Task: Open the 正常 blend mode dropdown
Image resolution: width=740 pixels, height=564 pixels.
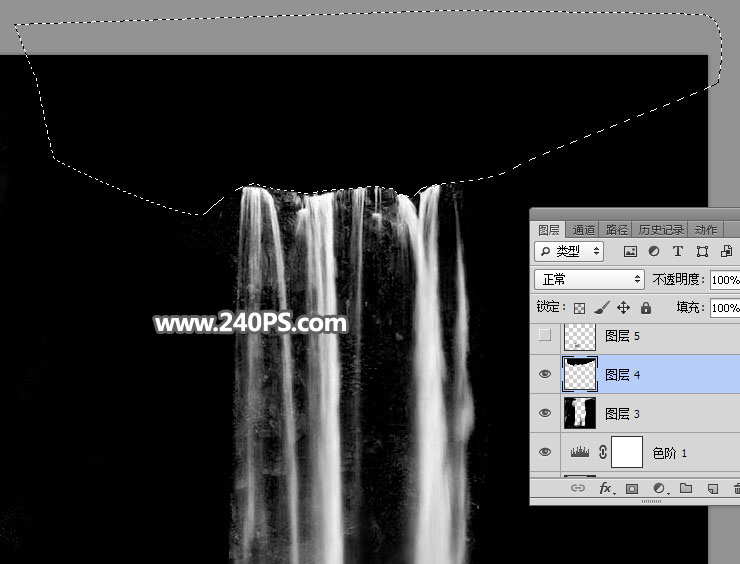Action: click(589, 279)
